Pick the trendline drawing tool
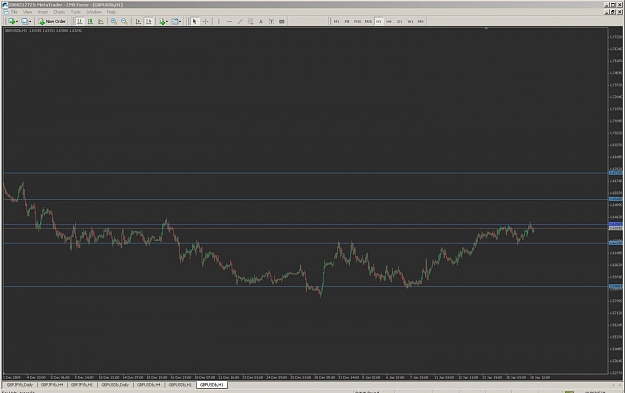 point(240,22)
